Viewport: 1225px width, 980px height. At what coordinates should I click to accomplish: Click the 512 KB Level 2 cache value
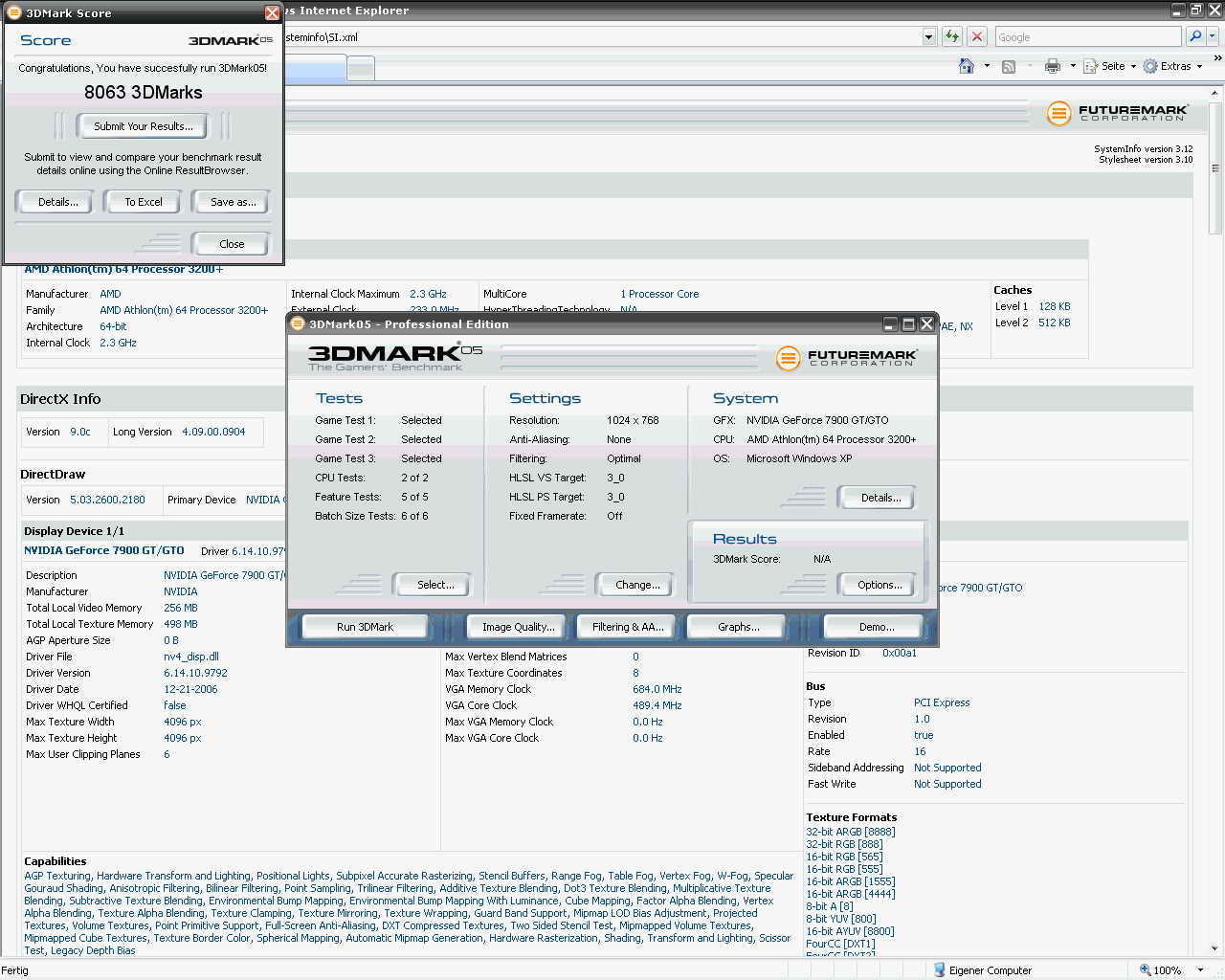click(x=1055, y=323)
